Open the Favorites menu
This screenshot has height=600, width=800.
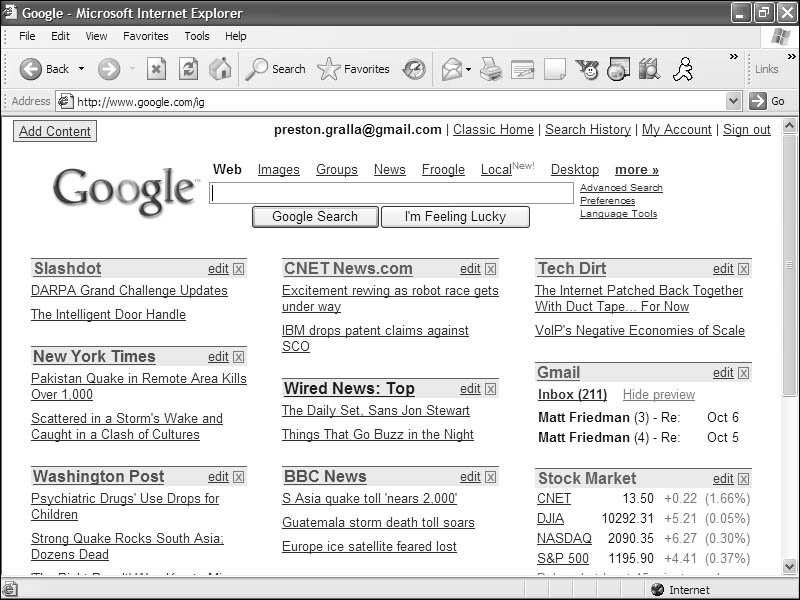145,36
